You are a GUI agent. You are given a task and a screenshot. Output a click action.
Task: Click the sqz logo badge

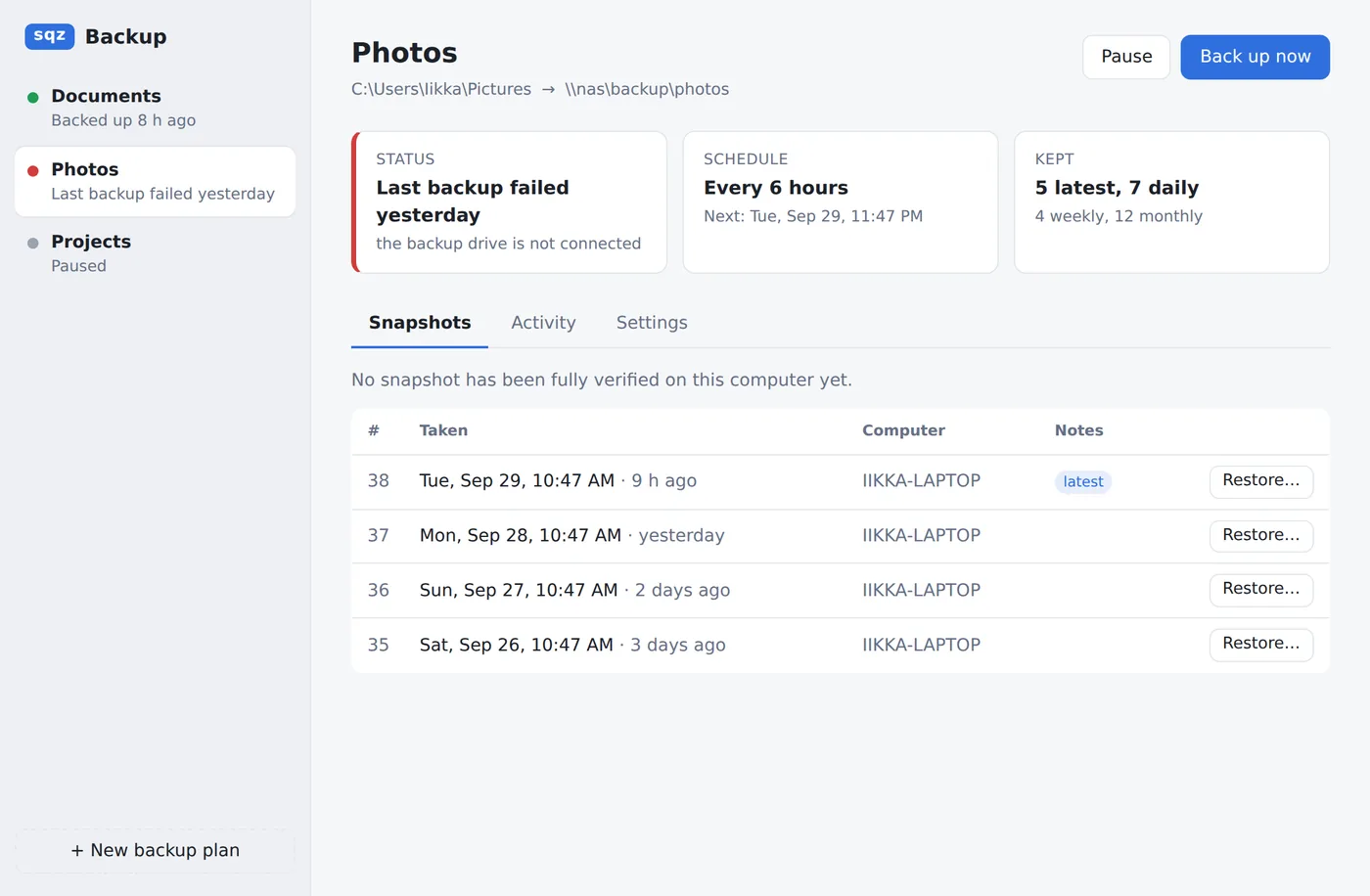click(x=50, y=36)
